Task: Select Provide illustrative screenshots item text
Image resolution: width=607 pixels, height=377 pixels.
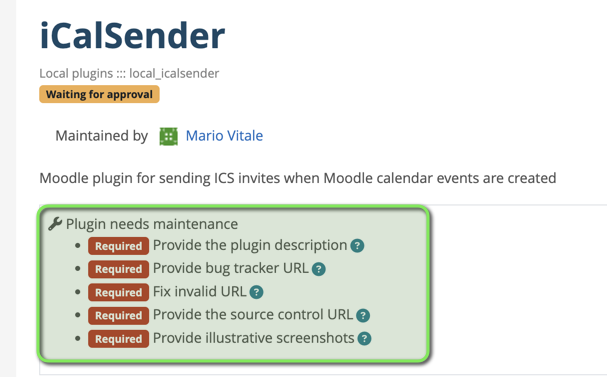Action: (254, 338)
